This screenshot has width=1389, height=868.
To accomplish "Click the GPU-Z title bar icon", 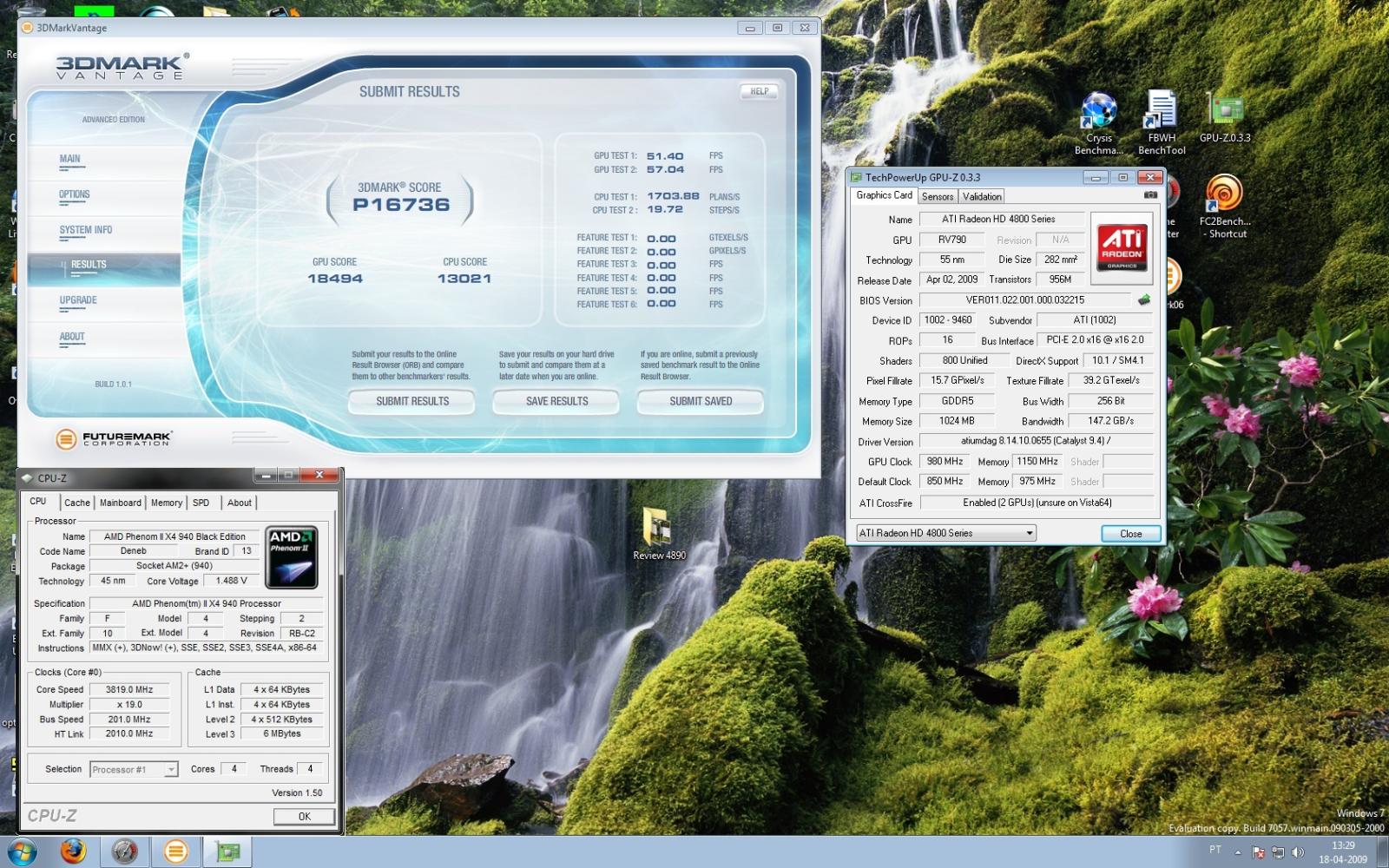I will (857, 177).
